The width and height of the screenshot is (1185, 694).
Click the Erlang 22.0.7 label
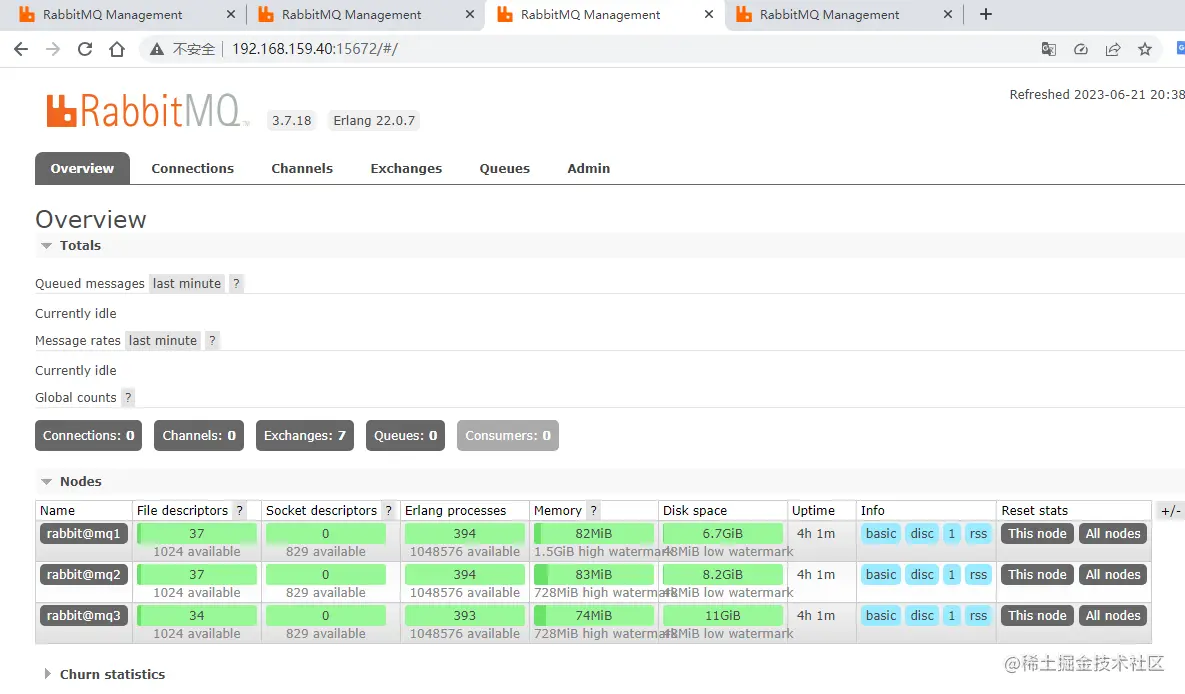point(374,121)
